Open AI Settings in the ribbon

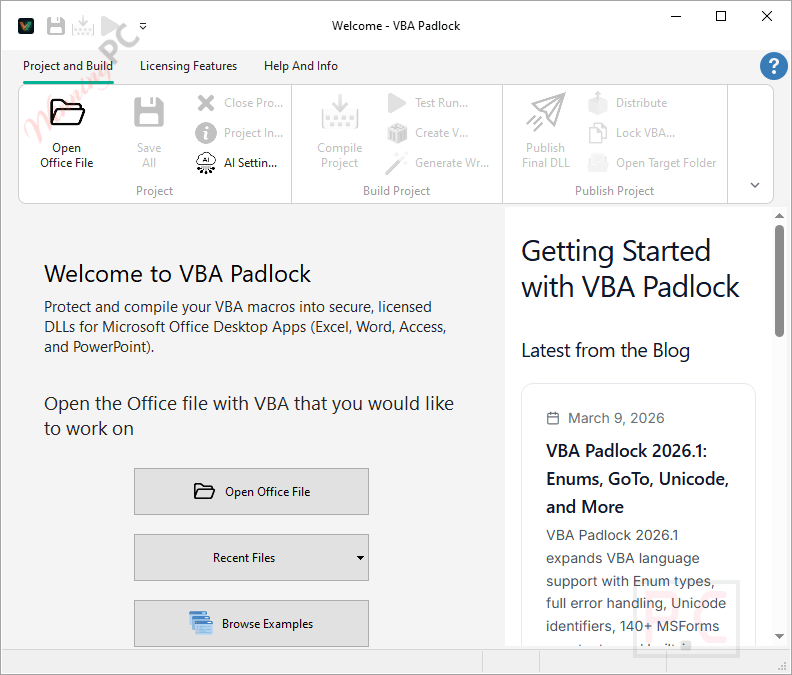click(236, 163)
